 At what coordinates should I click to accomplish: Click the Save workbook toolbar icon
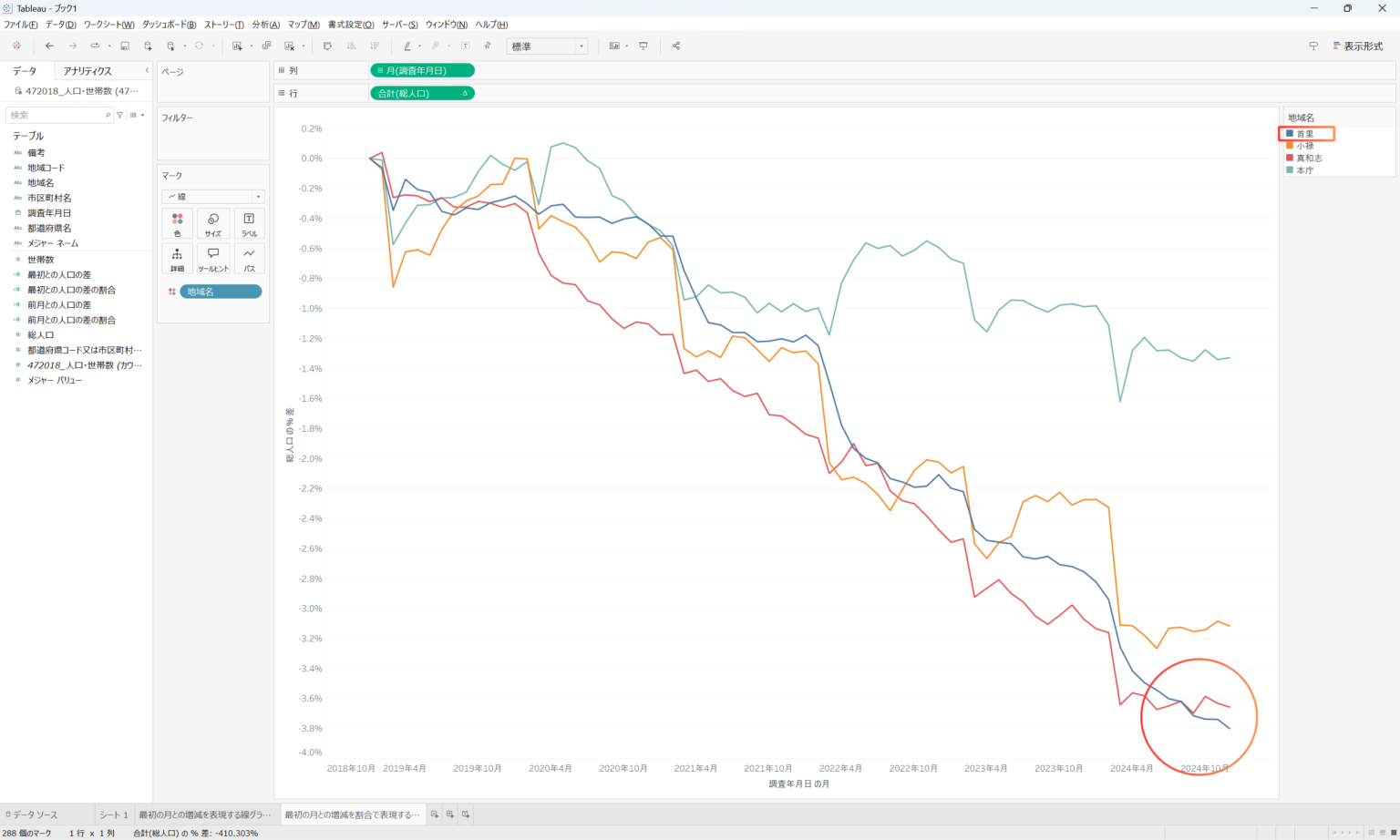click(125, 46)
